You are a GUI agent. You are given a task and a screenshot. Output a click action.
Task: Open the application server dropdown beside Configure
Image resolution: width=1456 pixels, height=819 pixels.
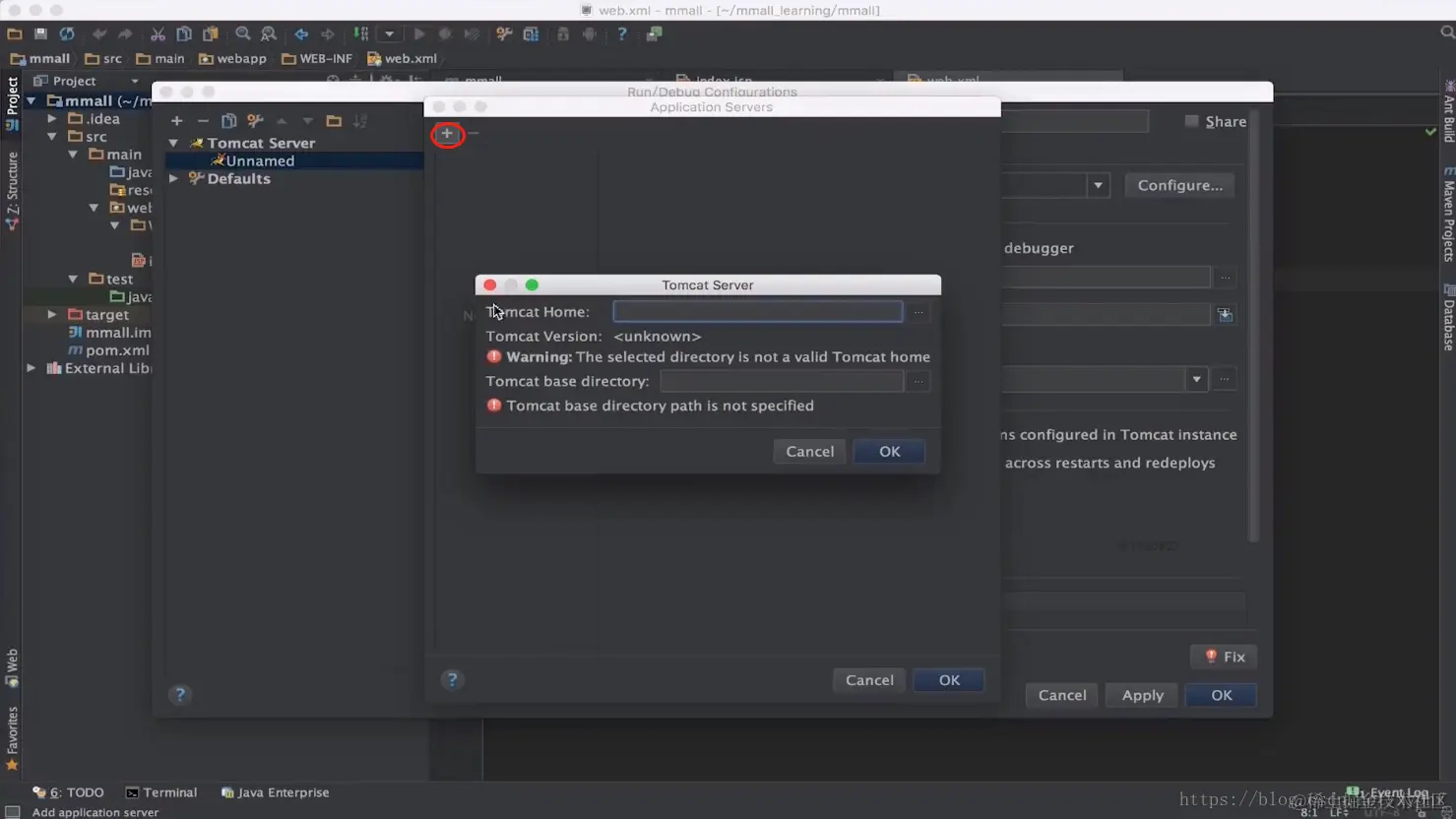point(1098,185)
